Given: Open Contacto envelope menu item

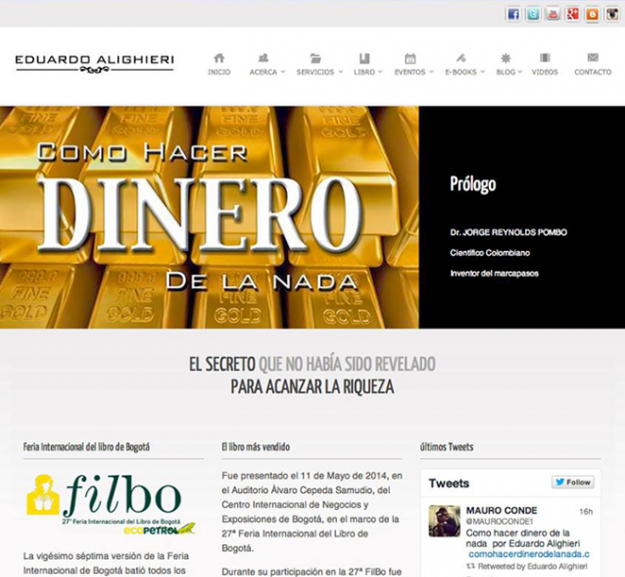Looking at the screenshot, I should pyautogui.click(x=592, y=64).
